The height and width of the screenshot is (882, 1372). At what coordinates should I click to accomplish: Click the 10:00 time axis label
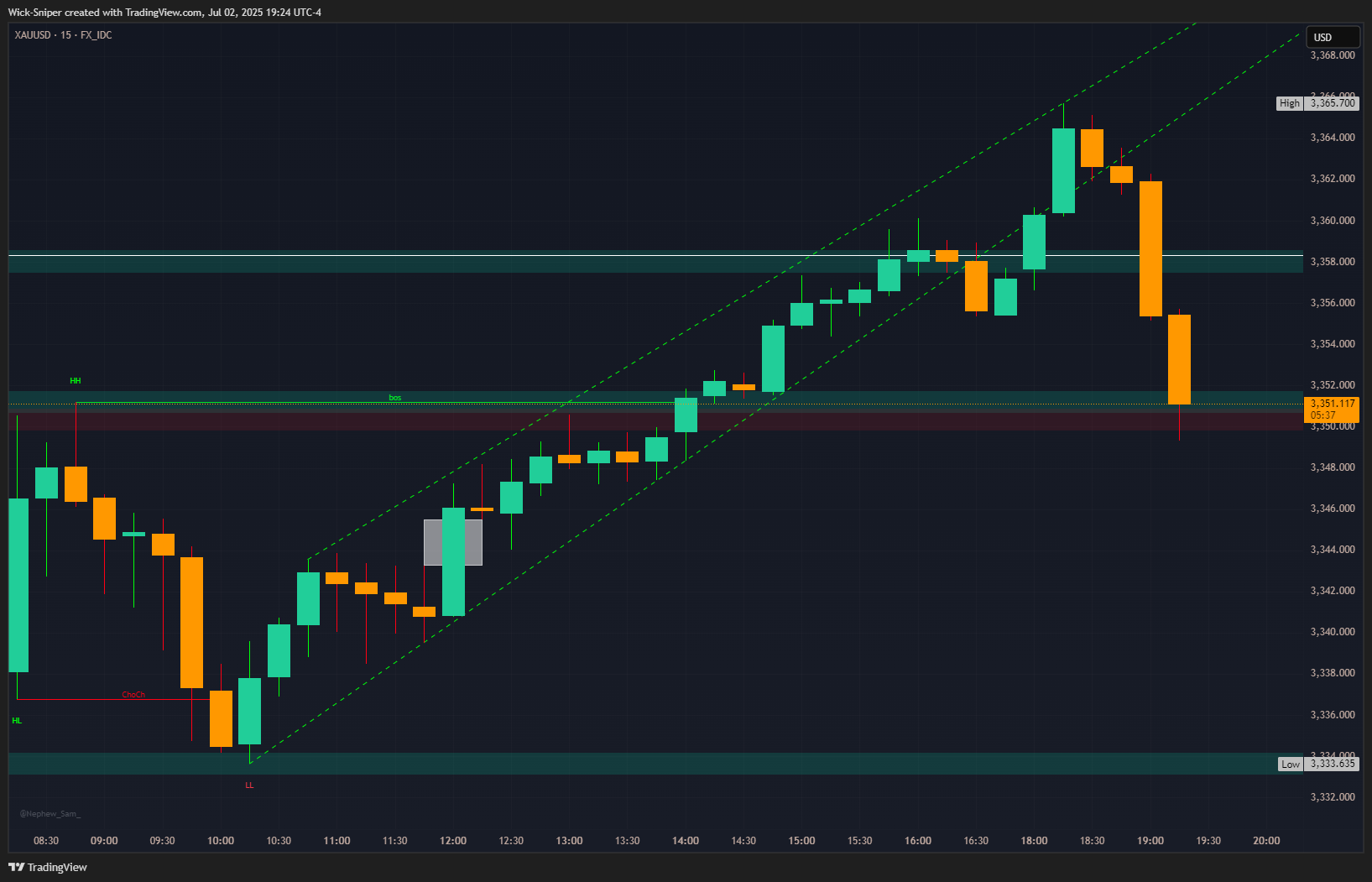[221, 841]
